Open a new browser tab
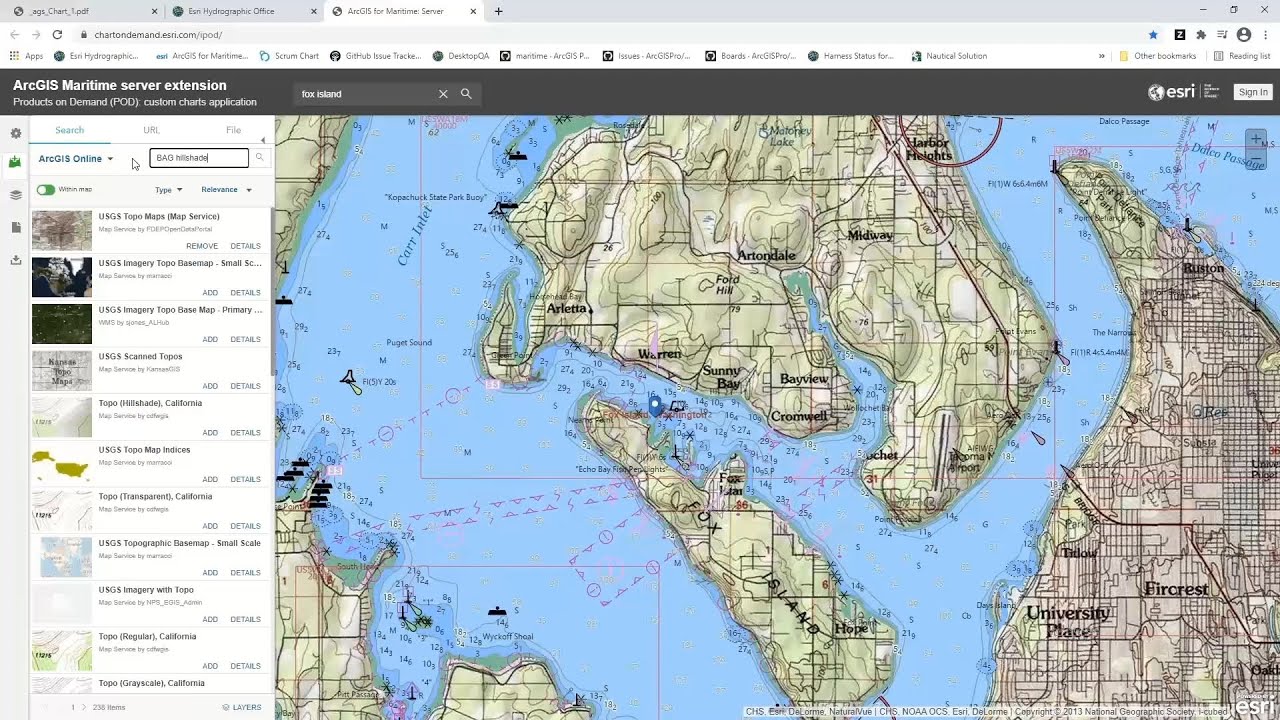Screen dimensions: 1280x720 click(x=499, y=11)
